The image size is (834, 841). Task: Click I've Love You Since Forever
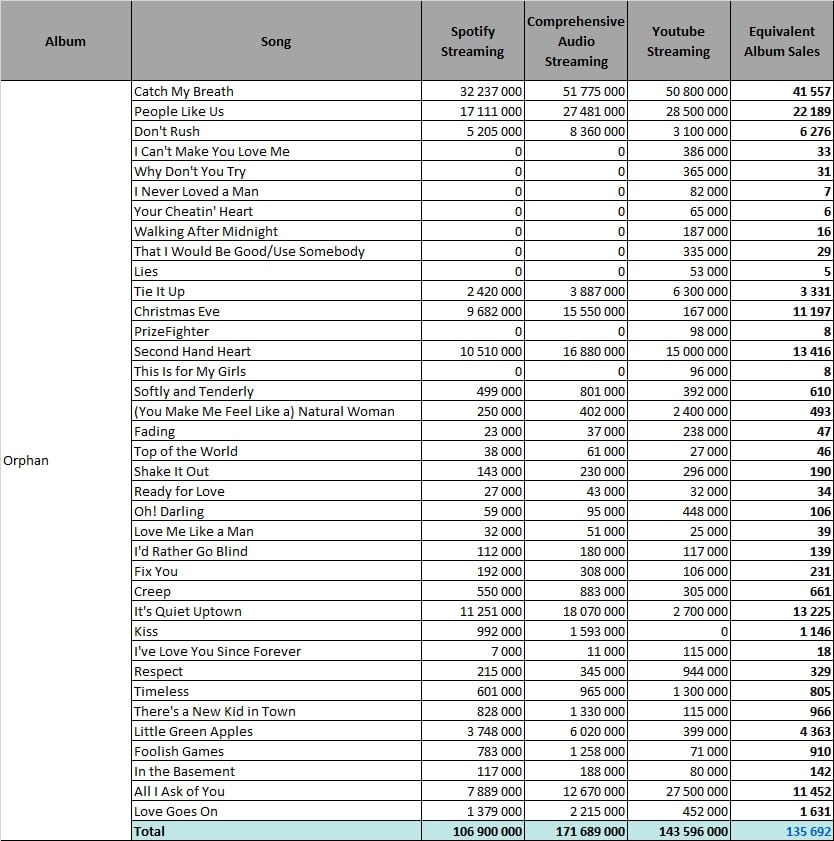[x=276, y=652]
